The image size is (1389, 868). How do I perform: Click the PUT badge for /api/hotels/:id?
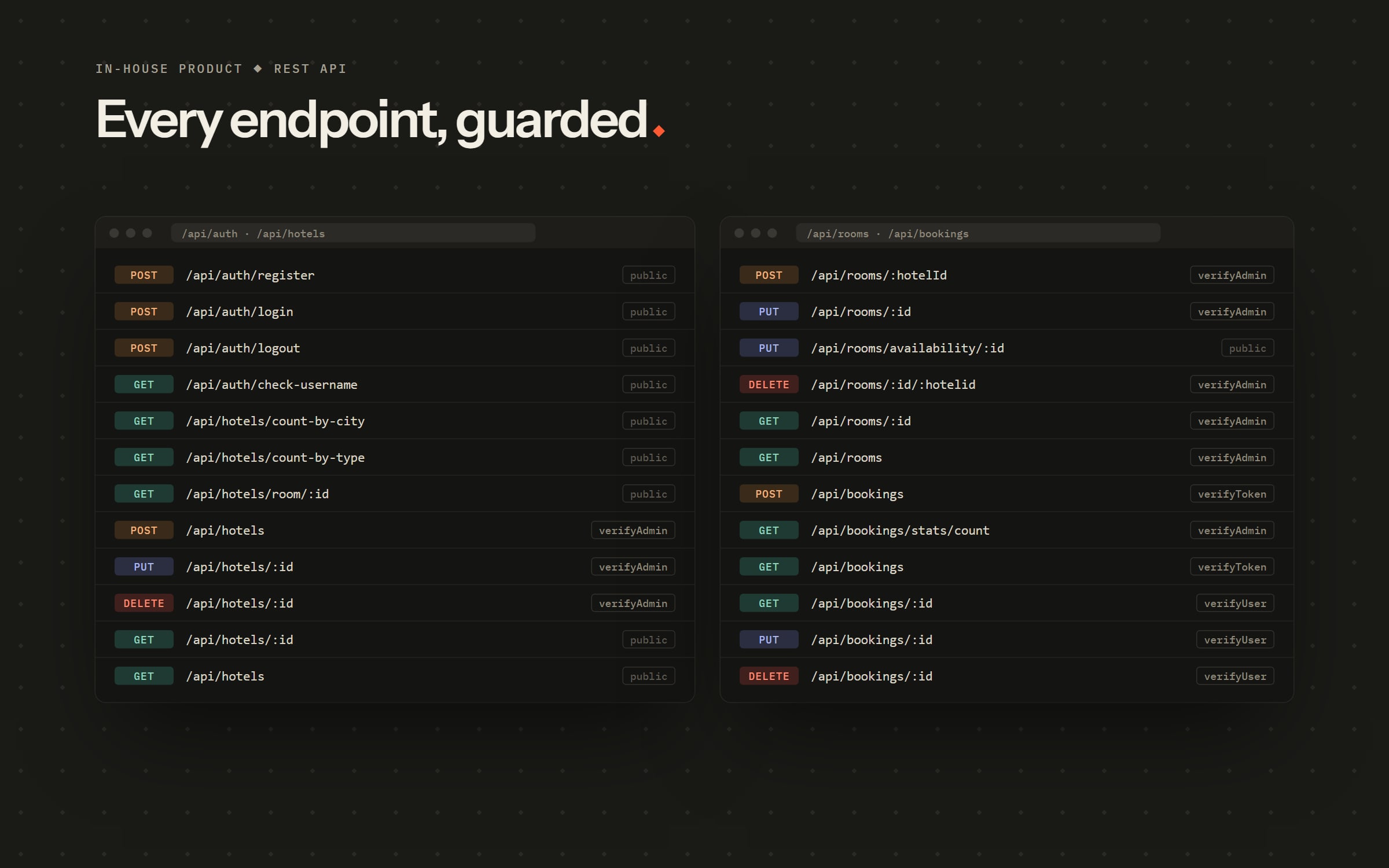click(x=144, y=567)
